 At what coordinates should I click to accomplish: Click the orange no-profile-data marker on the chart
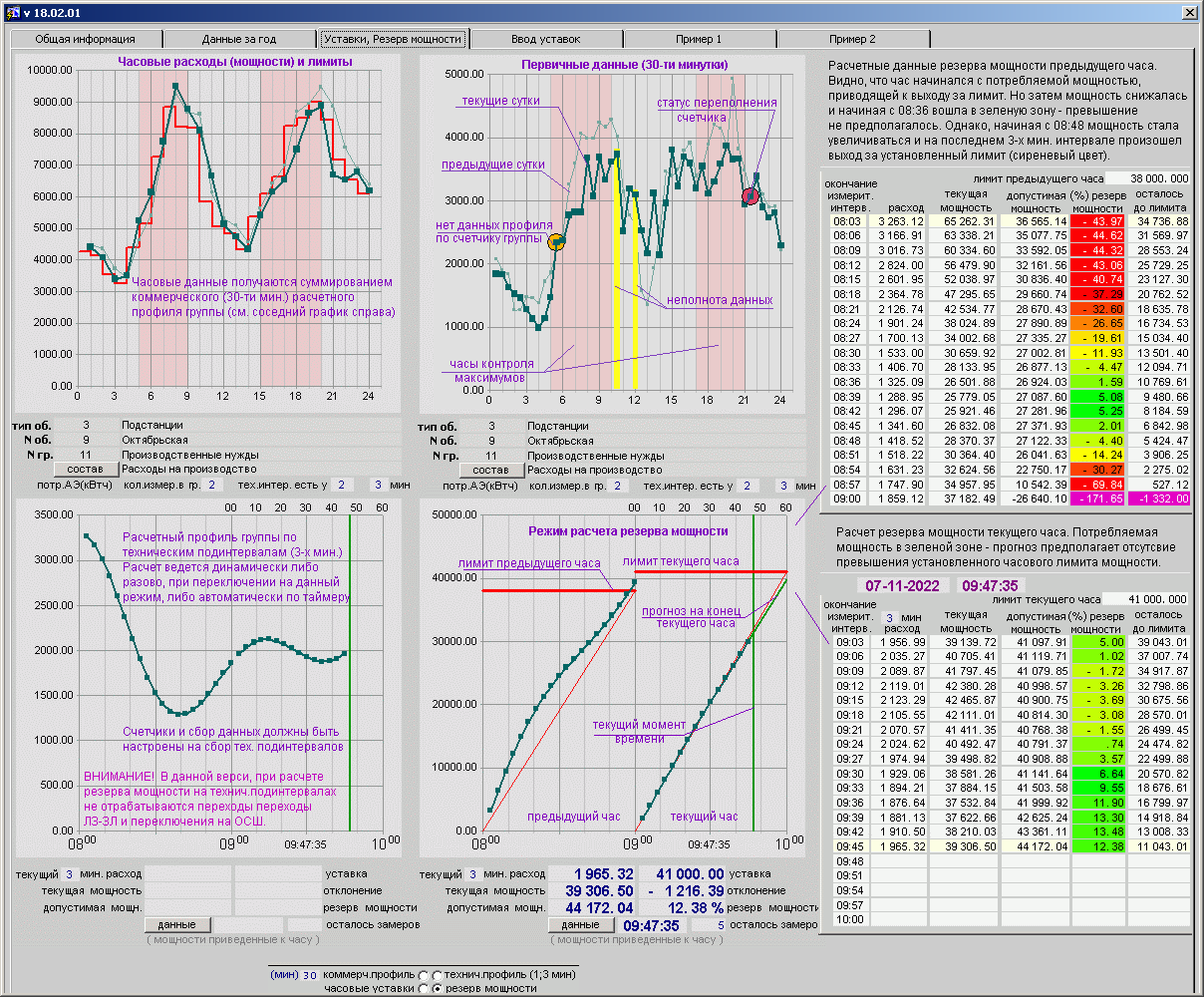click(x=556, y=242)
